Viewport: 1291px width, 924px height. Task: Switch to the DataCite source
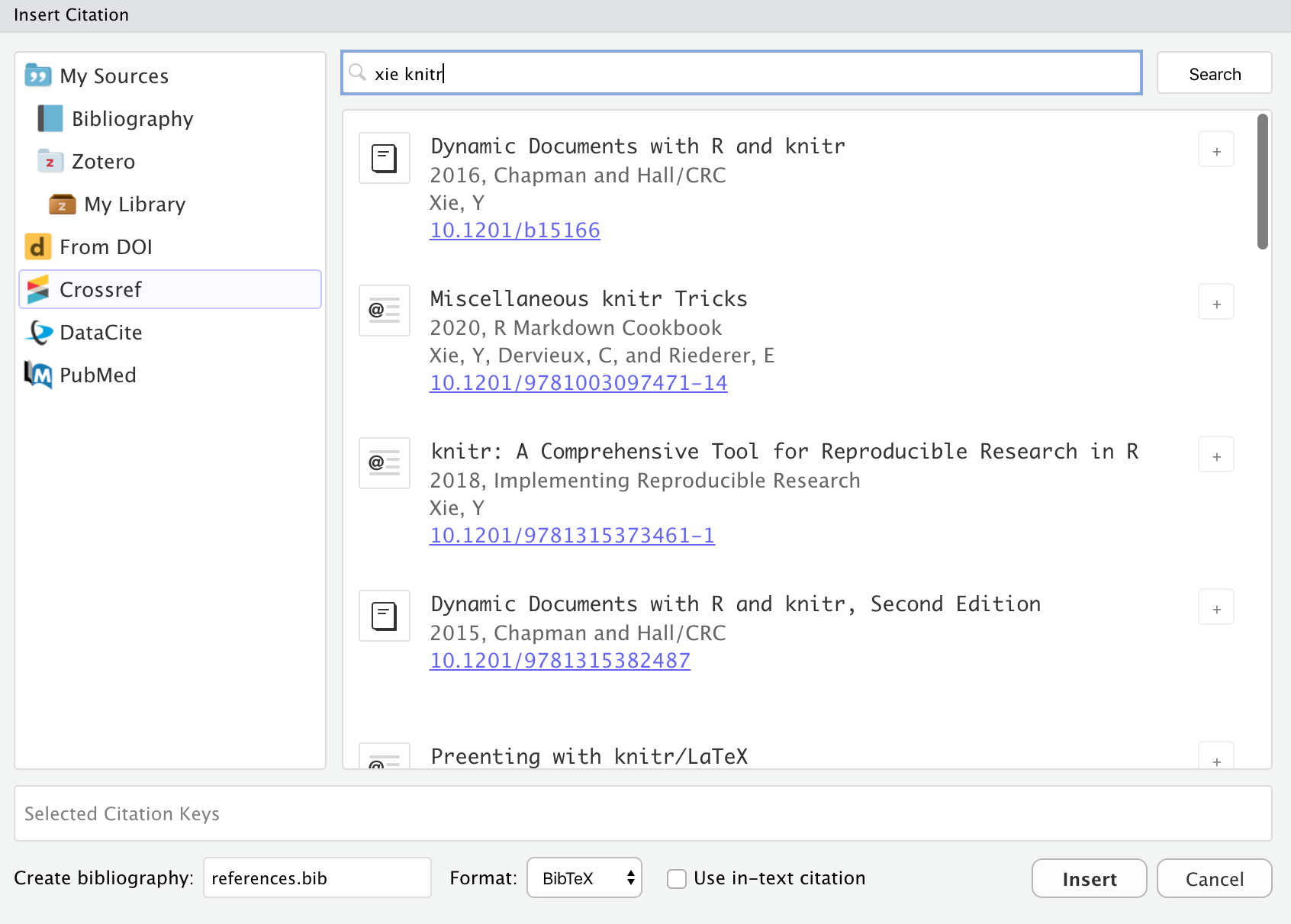pos(101,332)
